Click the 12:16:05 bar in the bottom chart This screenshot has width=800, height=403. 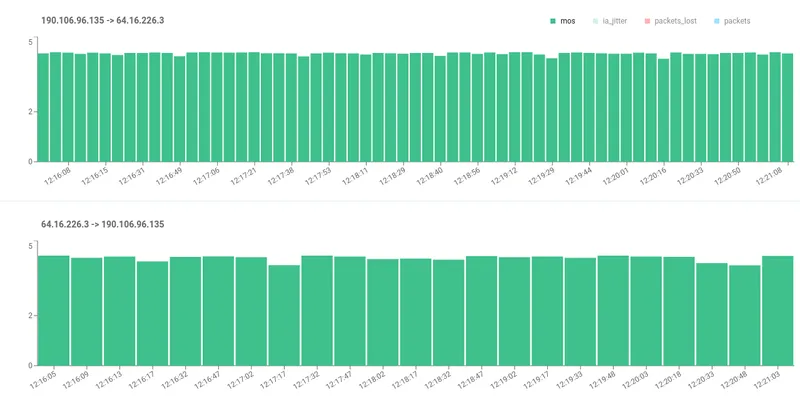pyautogui.click(x=54, y=310)
